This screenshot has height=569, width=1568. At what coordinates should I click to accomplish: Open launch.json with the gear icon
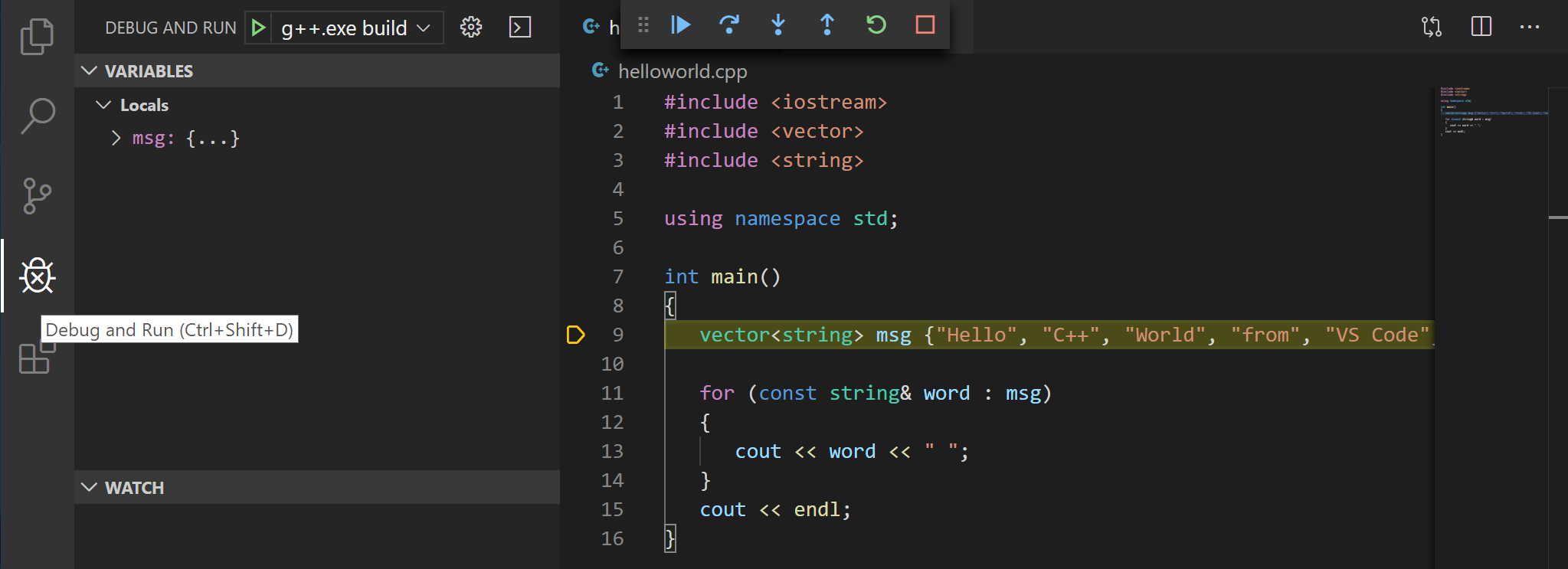470,28
